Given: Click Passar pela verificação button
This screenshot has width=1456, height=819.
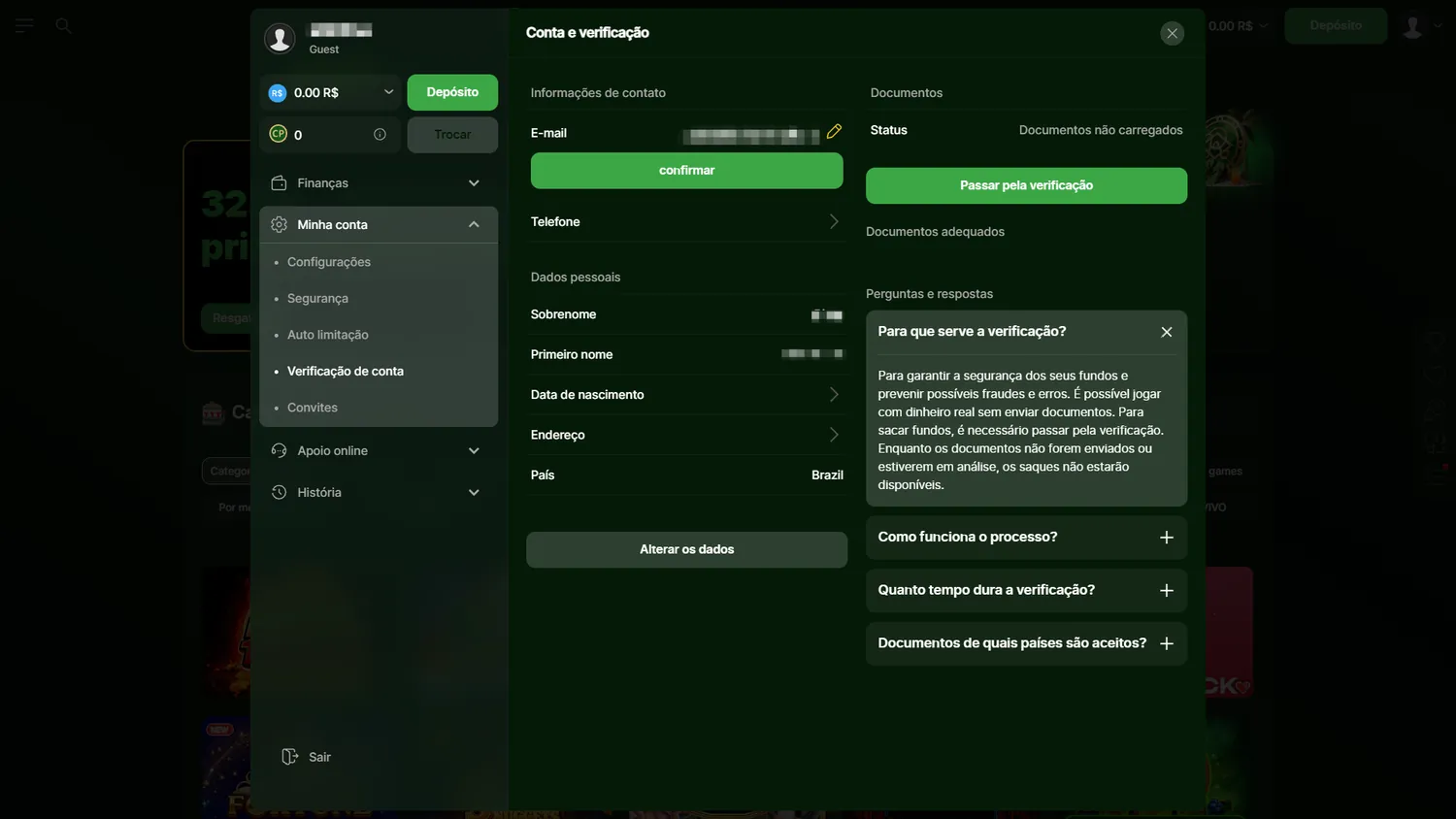Looking at the screenshot, I should click(1026, 185).
